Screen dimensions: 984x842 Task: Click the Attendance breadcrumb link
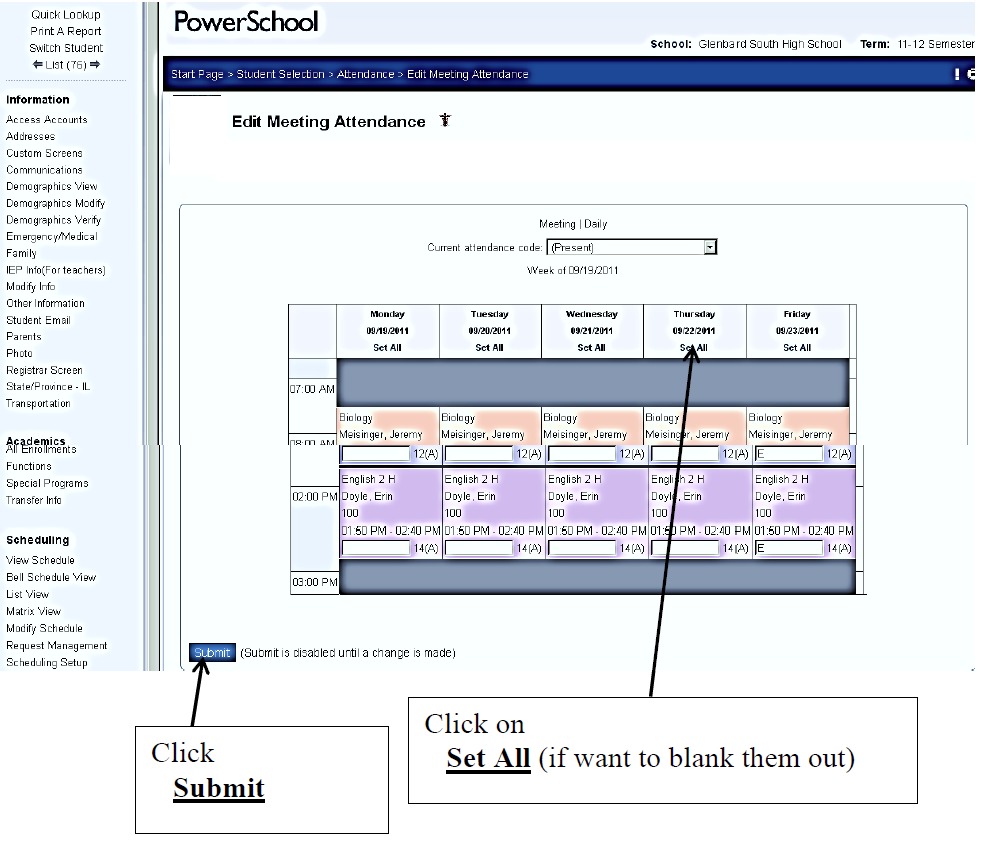point(366,74)
